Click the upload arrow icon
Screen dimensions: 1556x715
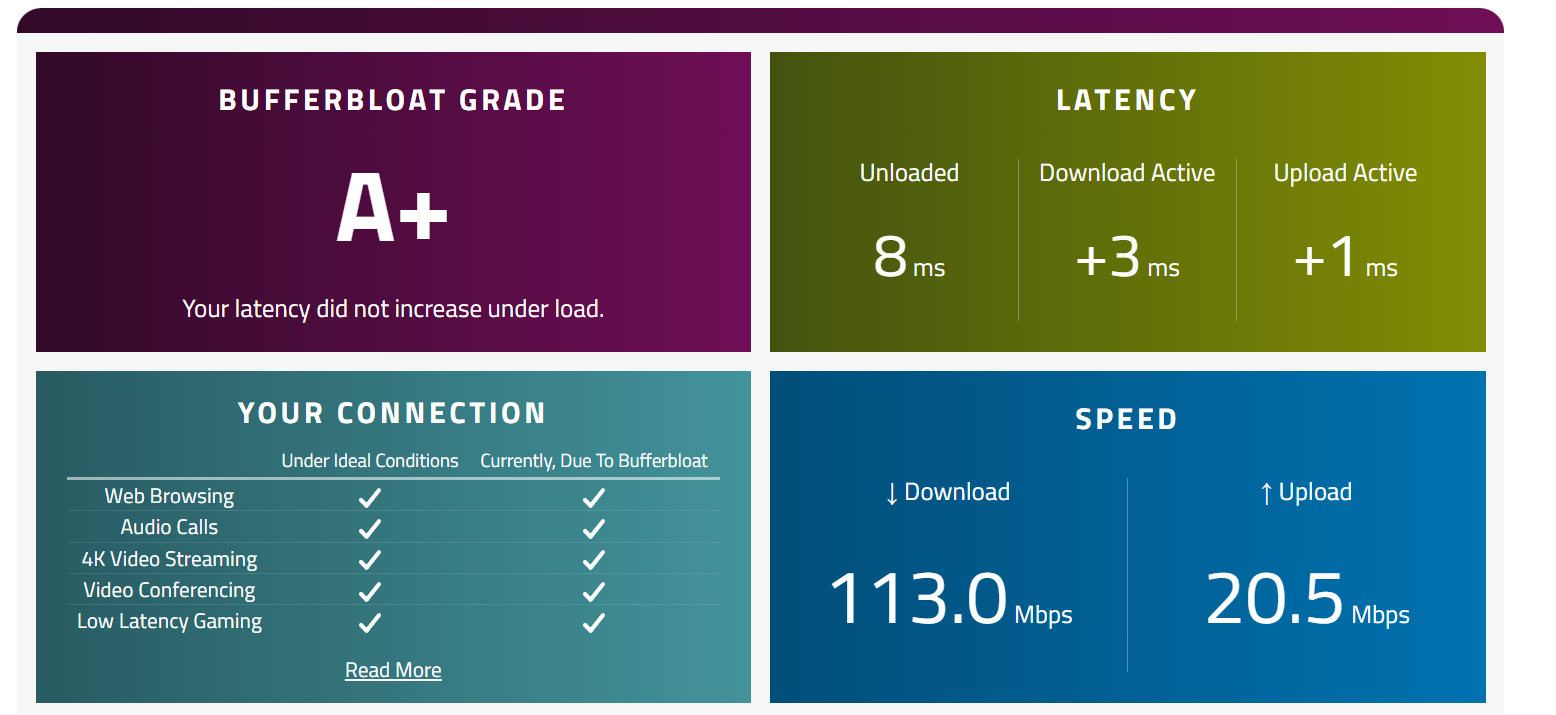tap(1266, 493)
